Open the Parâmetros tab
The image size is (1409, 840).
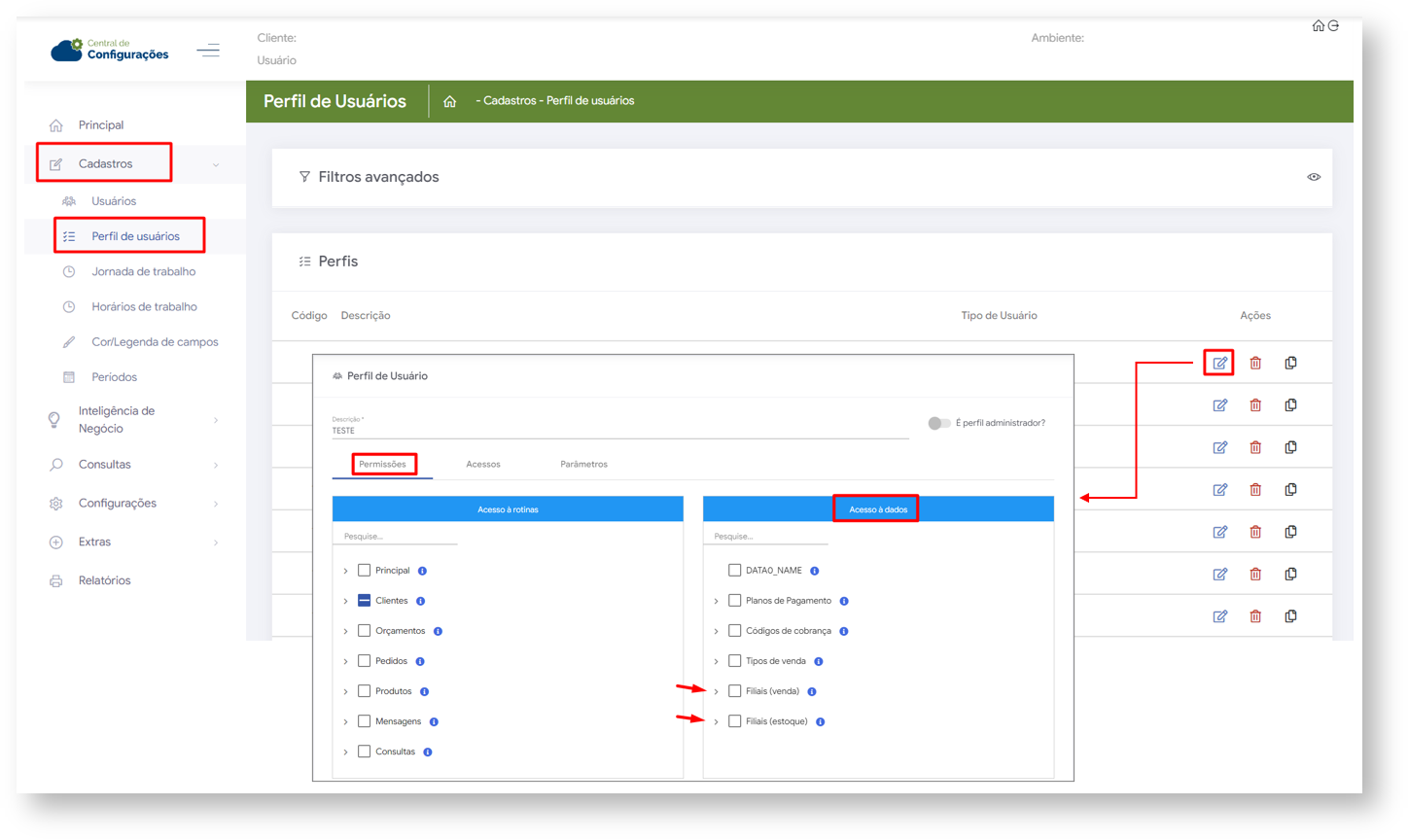coord(583,465)
